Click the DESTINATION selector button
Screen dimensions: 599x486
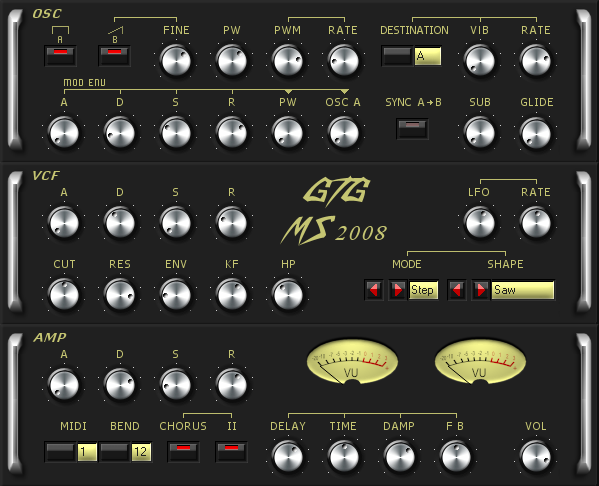click(397, 56)
